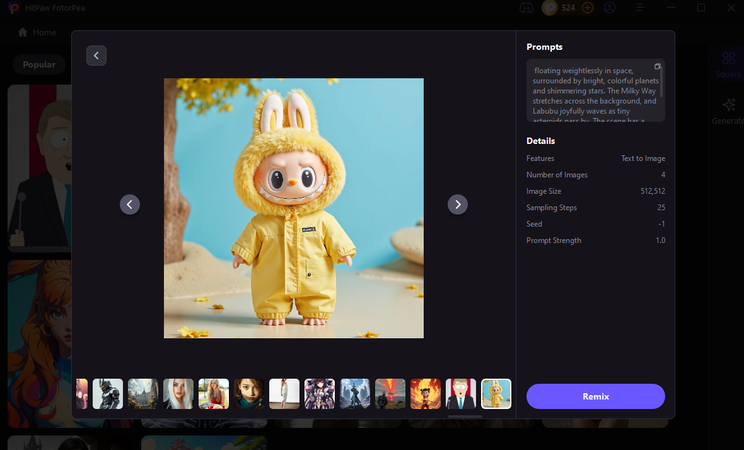Click the large Labubu preview image

(294, 208)
